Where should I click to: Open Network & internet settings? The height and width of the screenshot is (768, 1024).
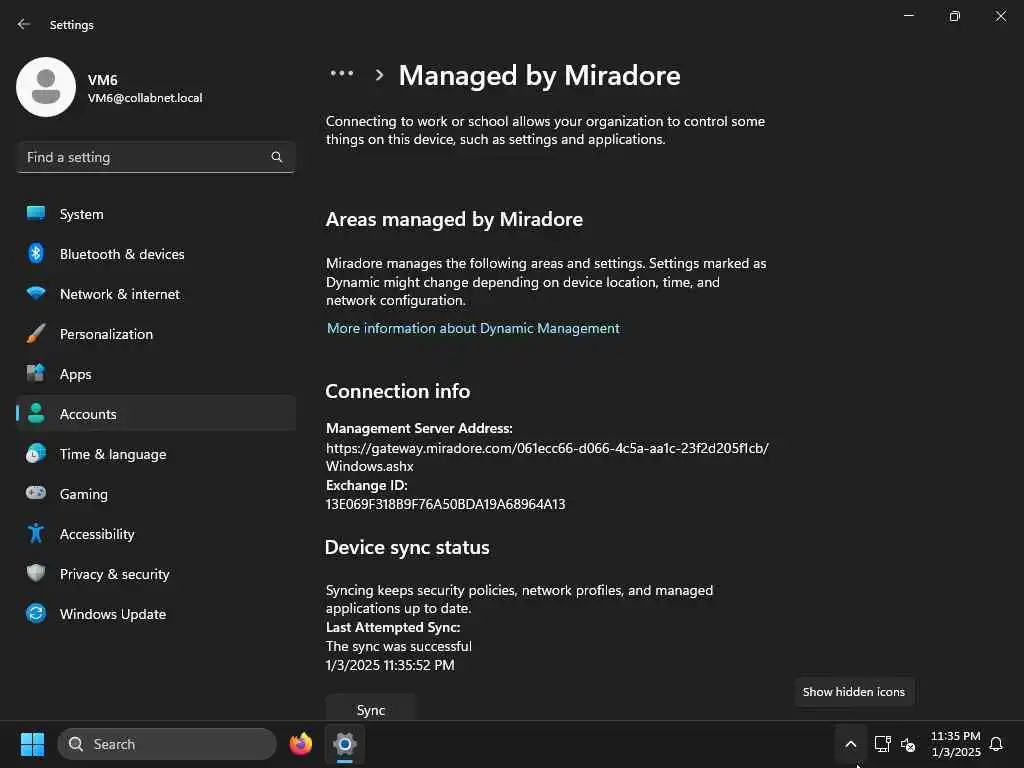click(x=155, y=294)
